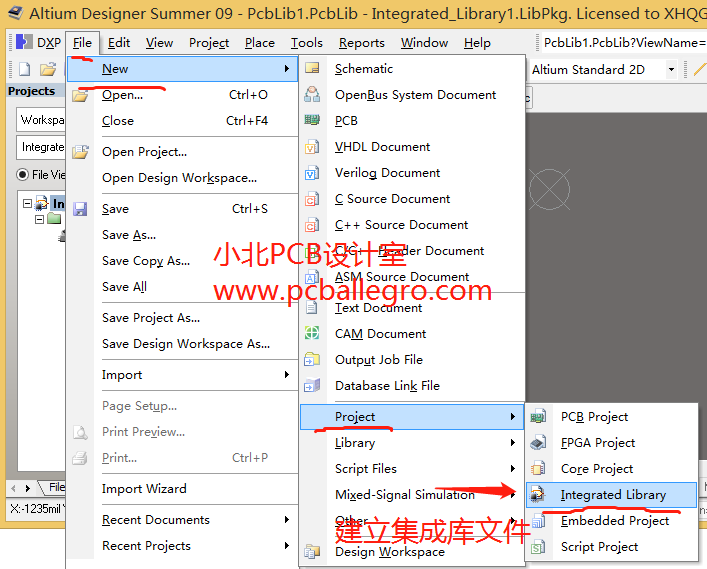Viewport: 707px width, 569px height.
Task: Open the Altium Standard 2D view dropdown
Action: (x=671, y=69)
